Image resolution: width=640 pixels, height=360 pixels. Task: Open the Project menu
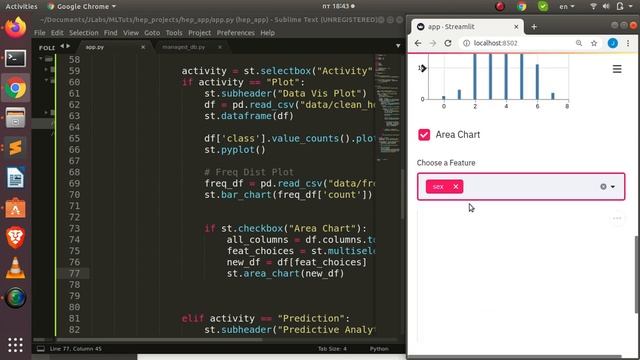pos(200,33)
